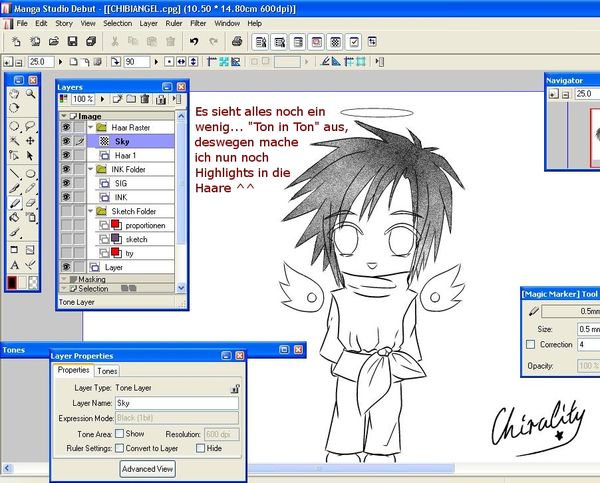This screenshot has width=600, height=483.
Task: Enable Convert to Layer checkbox
Action: click(x=119, y=448)
